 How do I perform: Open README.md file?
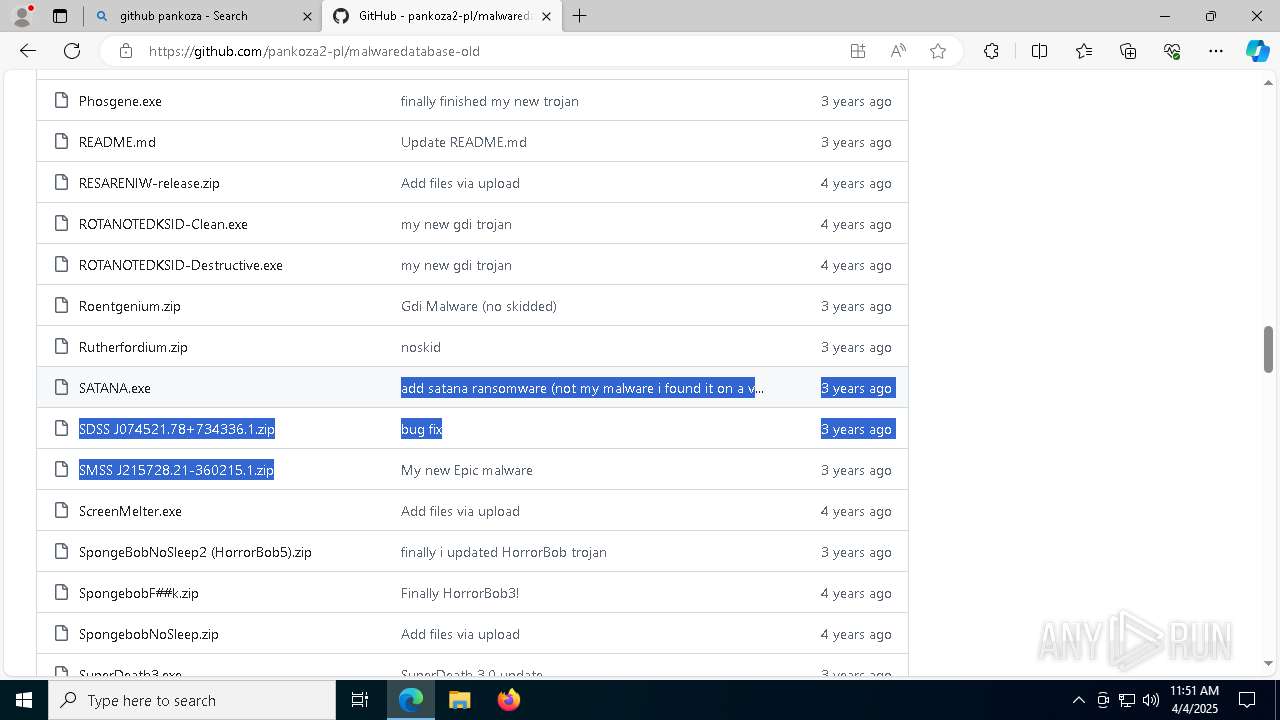[117, 142]
